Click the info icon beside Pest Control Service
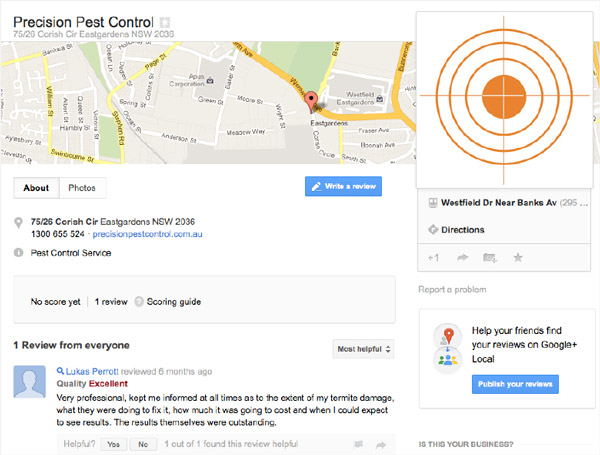600x455 pixels. point(18,253)
